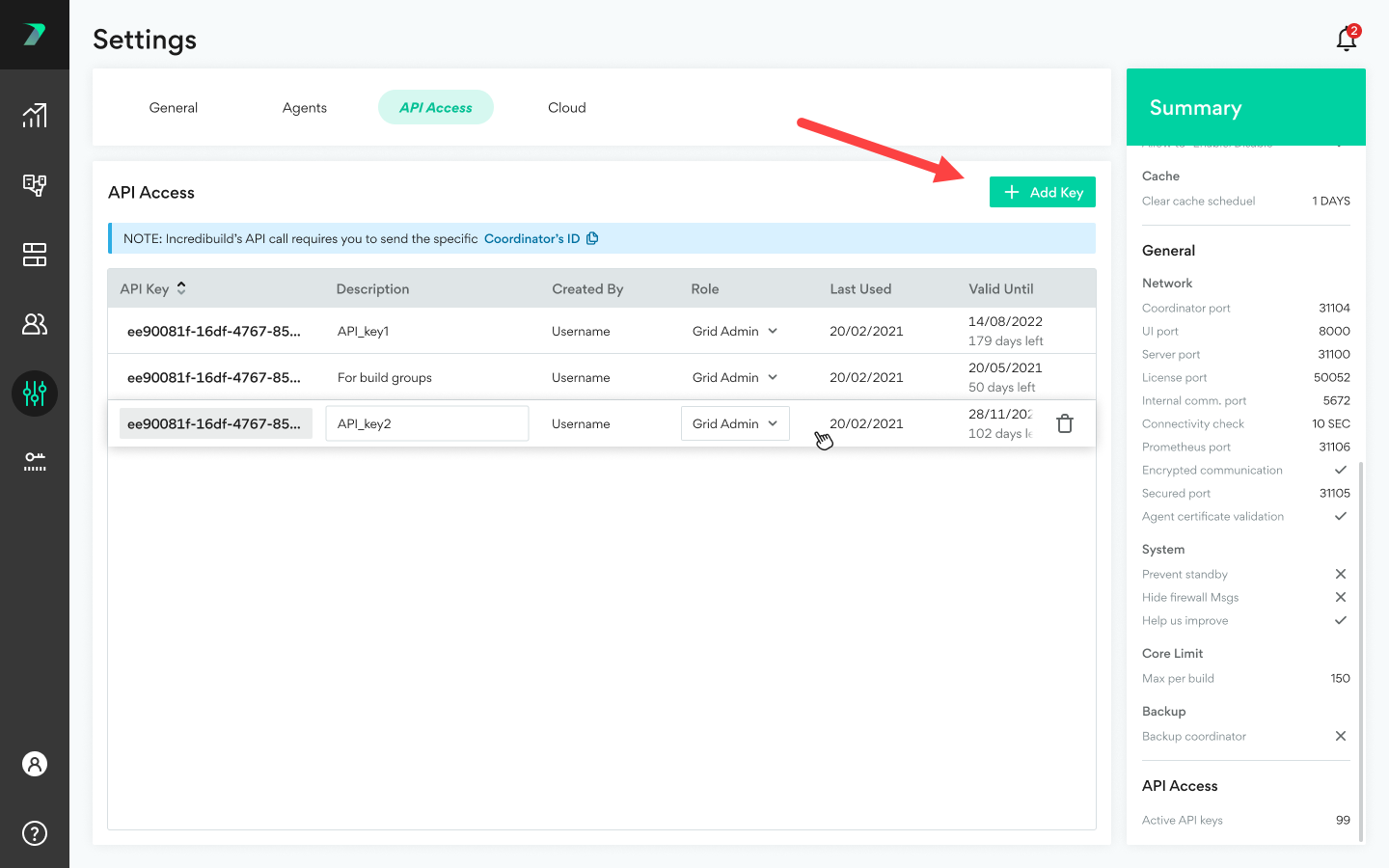
Task: Open the help question mark icon
Action: click(x=35, y=833)
